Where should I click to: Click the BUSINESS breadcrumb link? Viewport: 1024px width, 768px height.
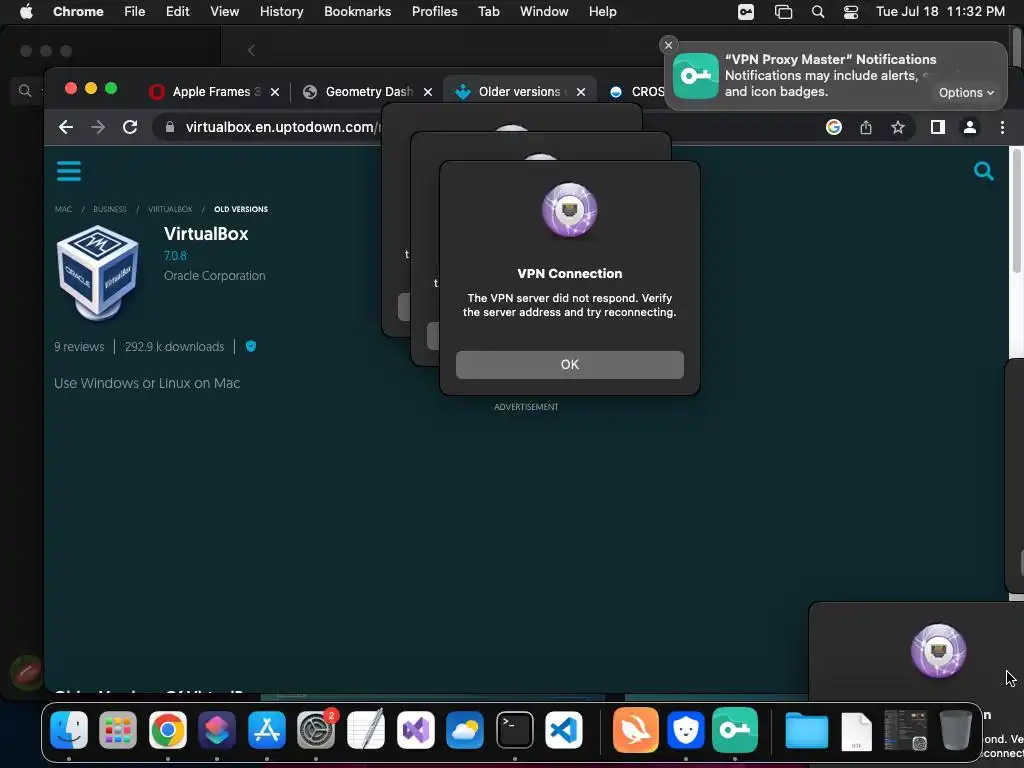pyautogui.click(x=110, y=209)
